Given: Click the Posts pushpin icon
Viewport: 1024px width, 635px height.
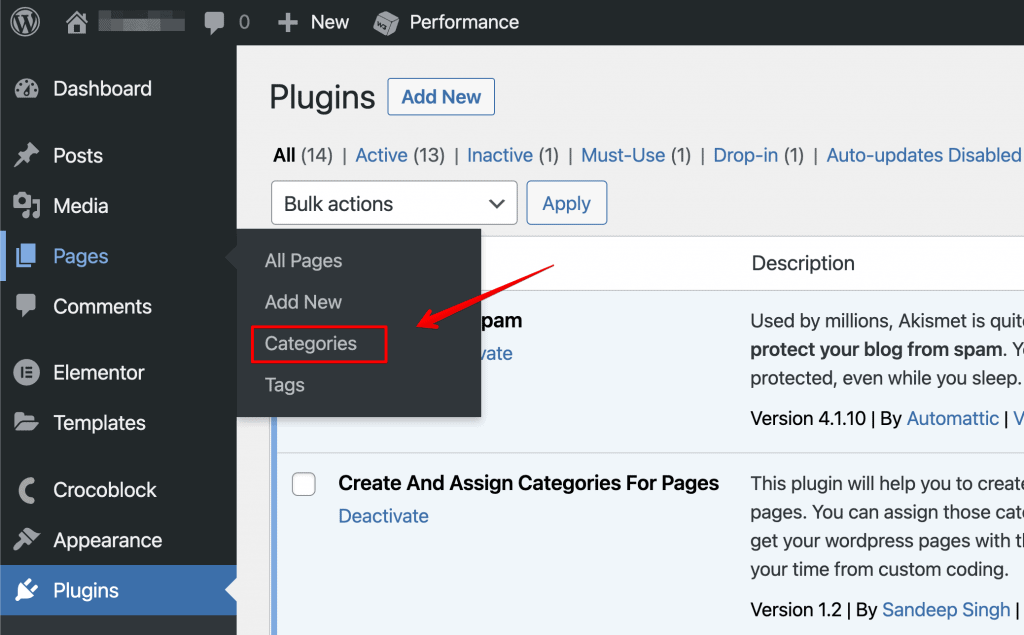Looking at the screenshot, I should click(27, 155).
